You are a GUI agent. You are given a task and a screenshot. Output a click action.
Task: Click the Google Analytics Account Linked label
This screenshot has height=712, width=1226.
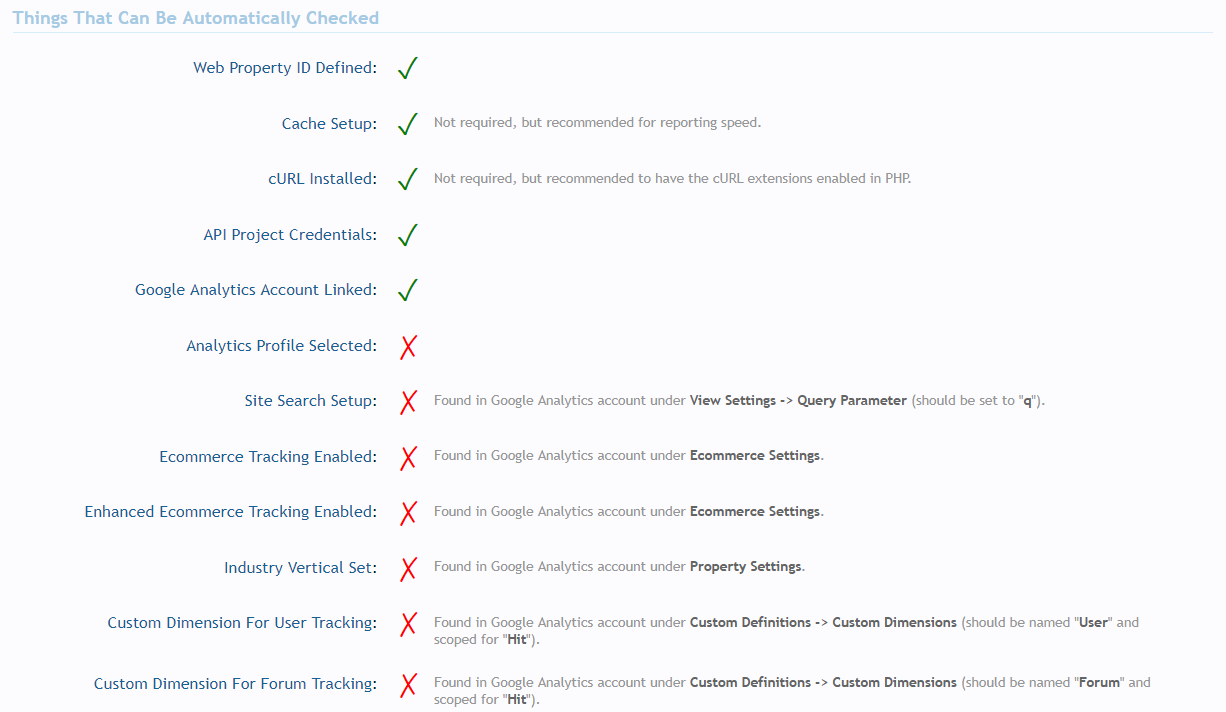pyautogui.click(x=255, y=290)
